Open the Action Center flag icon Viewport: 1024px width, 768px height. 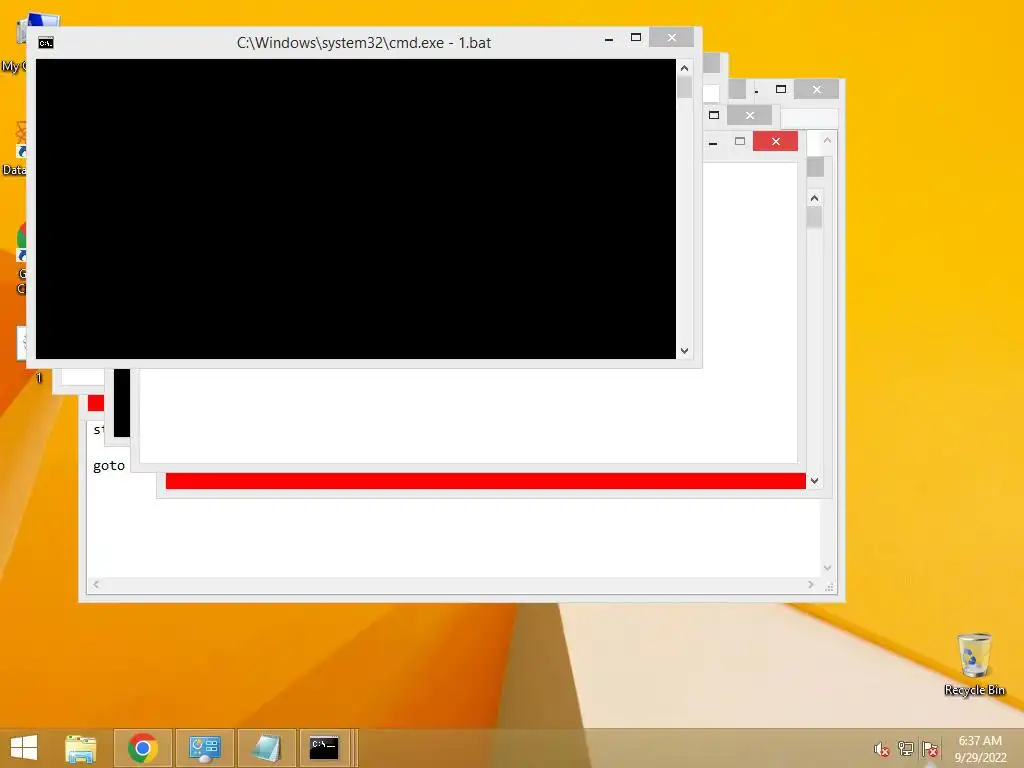930,749
